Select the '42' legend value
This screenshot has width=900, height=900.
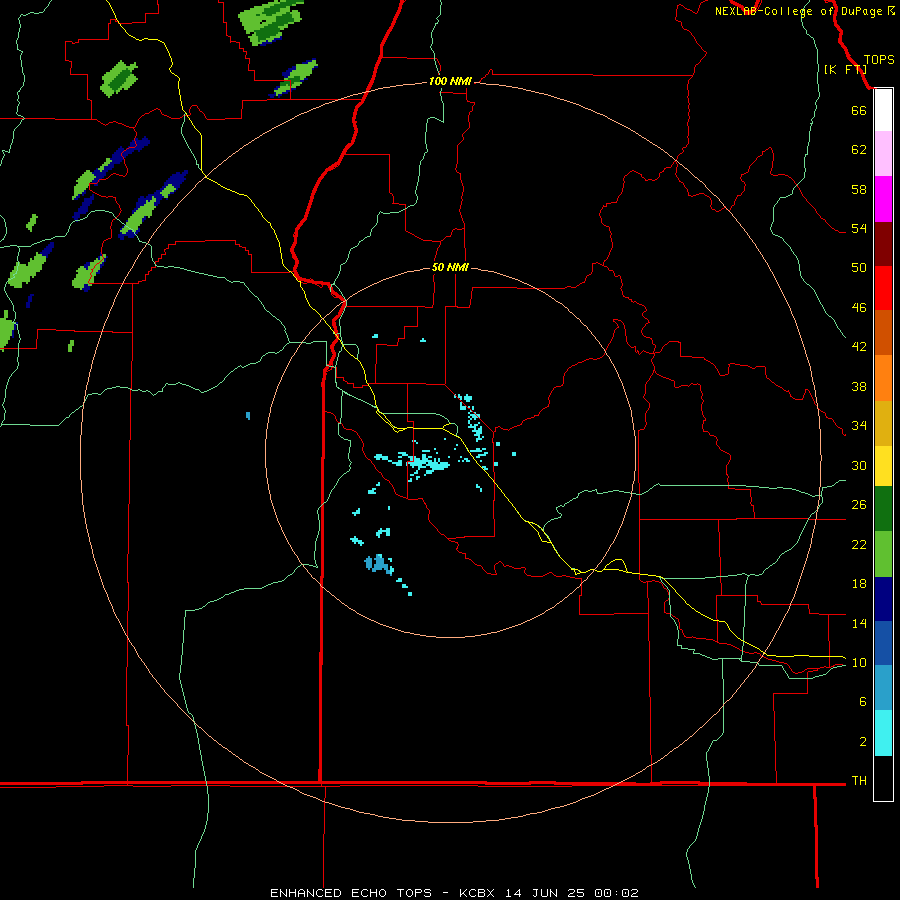859,346
